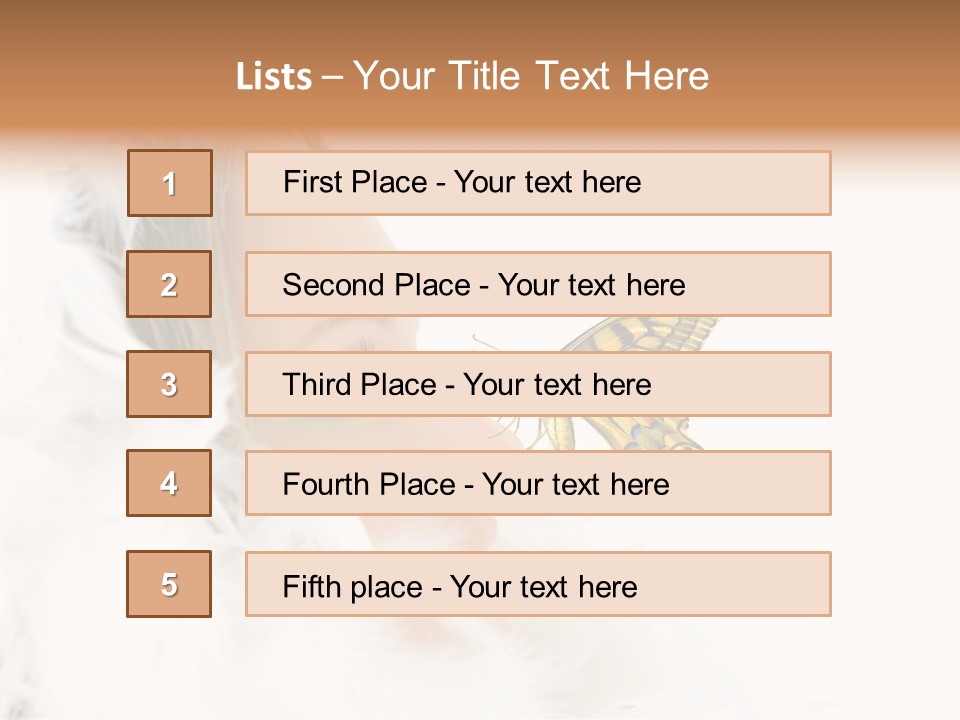Click the Second Place text bar
This screenshot has width=960, height=720.
pyautogui.click(x=538, y=284)
